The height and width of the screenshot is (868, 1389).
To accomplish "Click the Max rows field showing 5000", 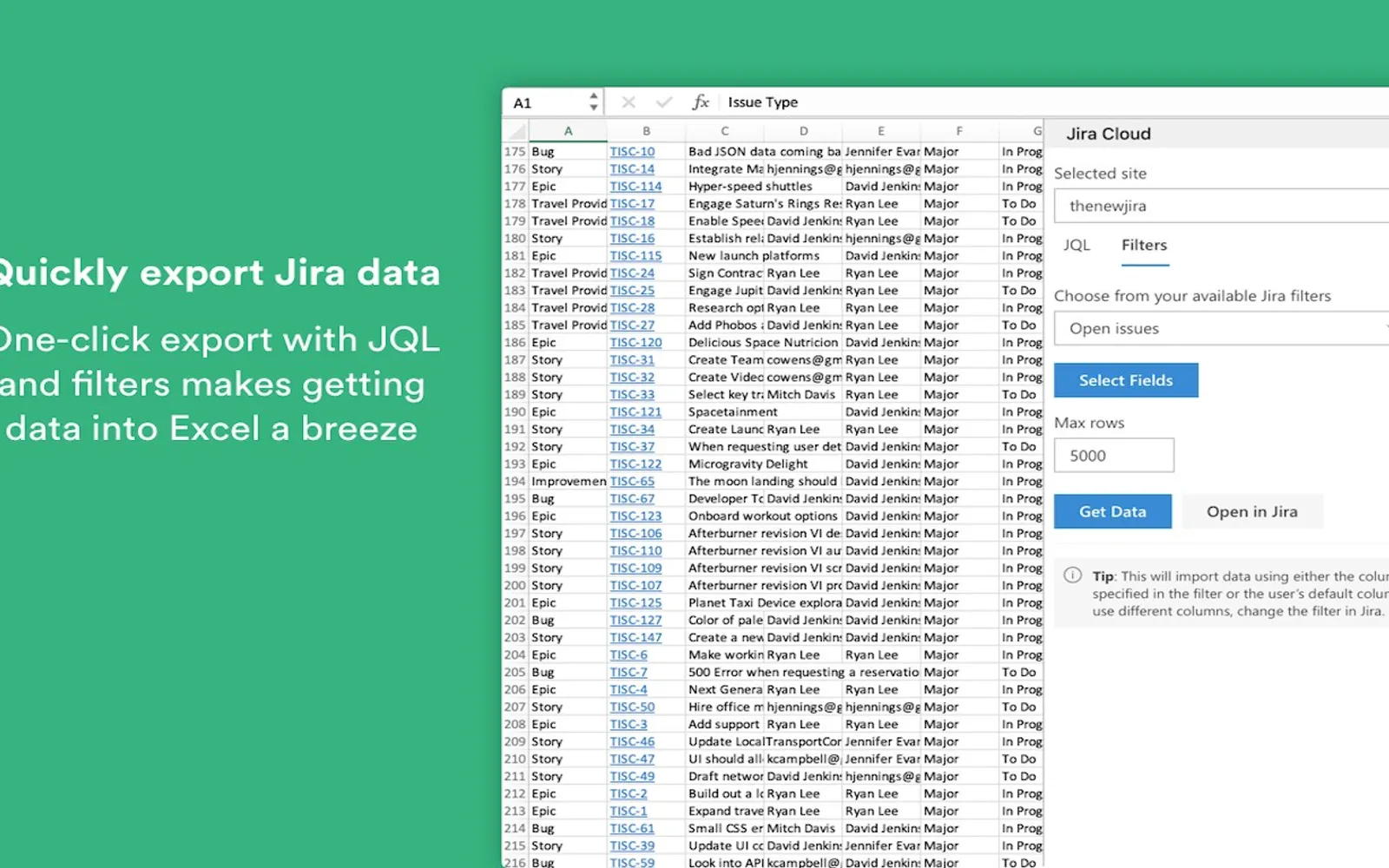I will tap(1114, 456).
